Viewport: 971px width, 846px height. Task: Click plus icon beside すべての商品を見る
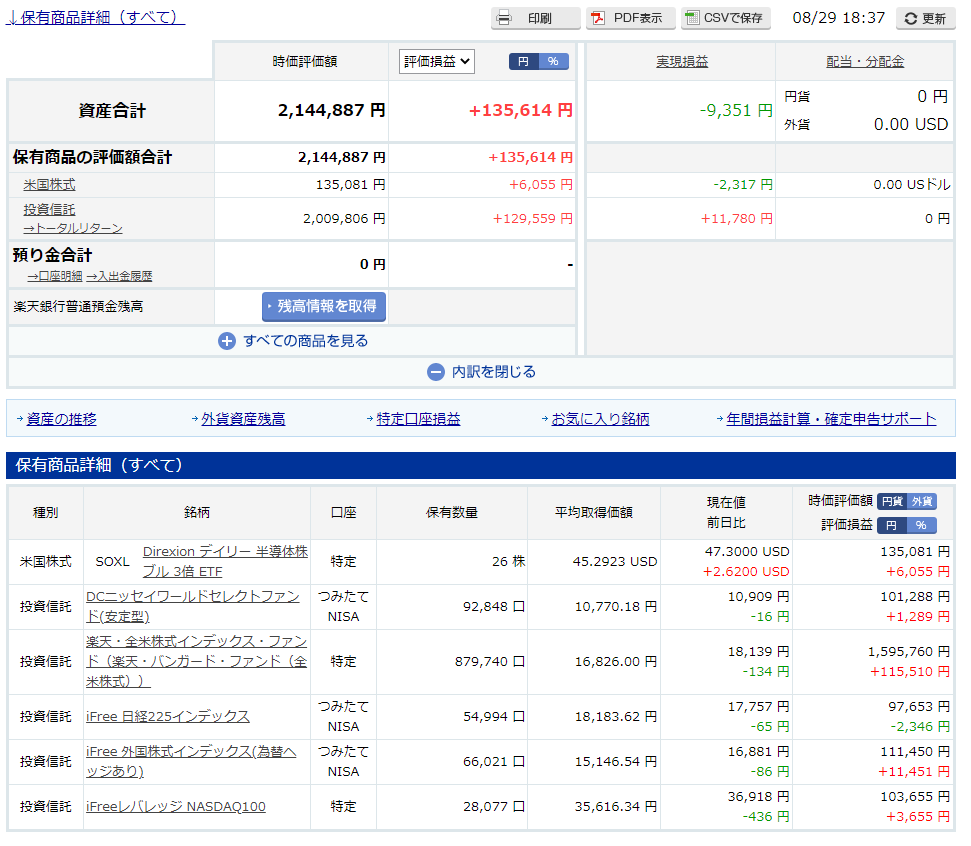[x=227, y=341]
